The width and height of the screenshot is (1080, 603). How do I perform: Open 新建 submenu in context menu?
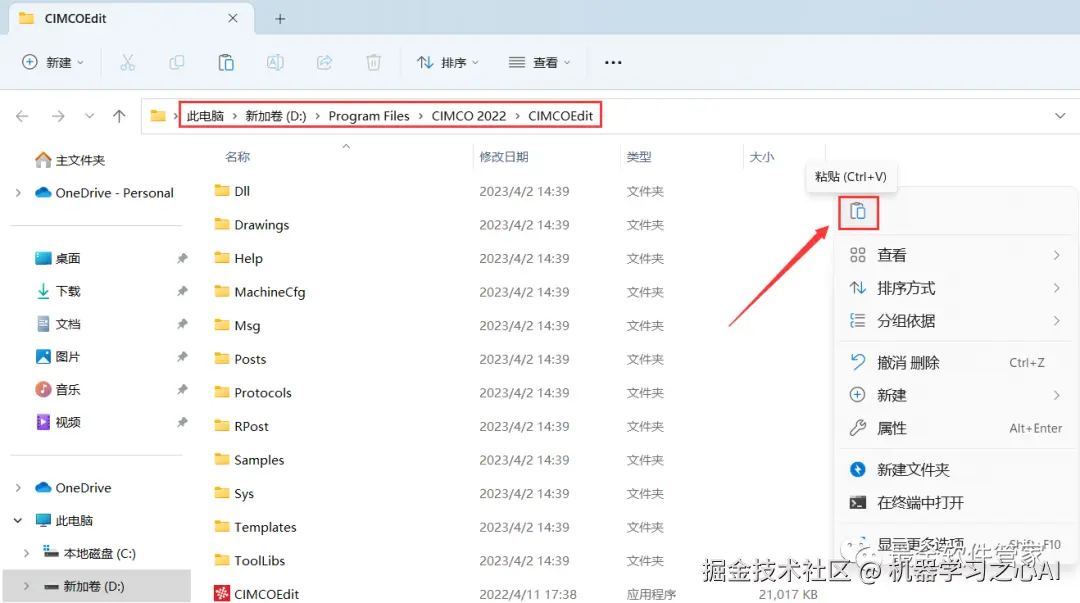pos(955,395)
